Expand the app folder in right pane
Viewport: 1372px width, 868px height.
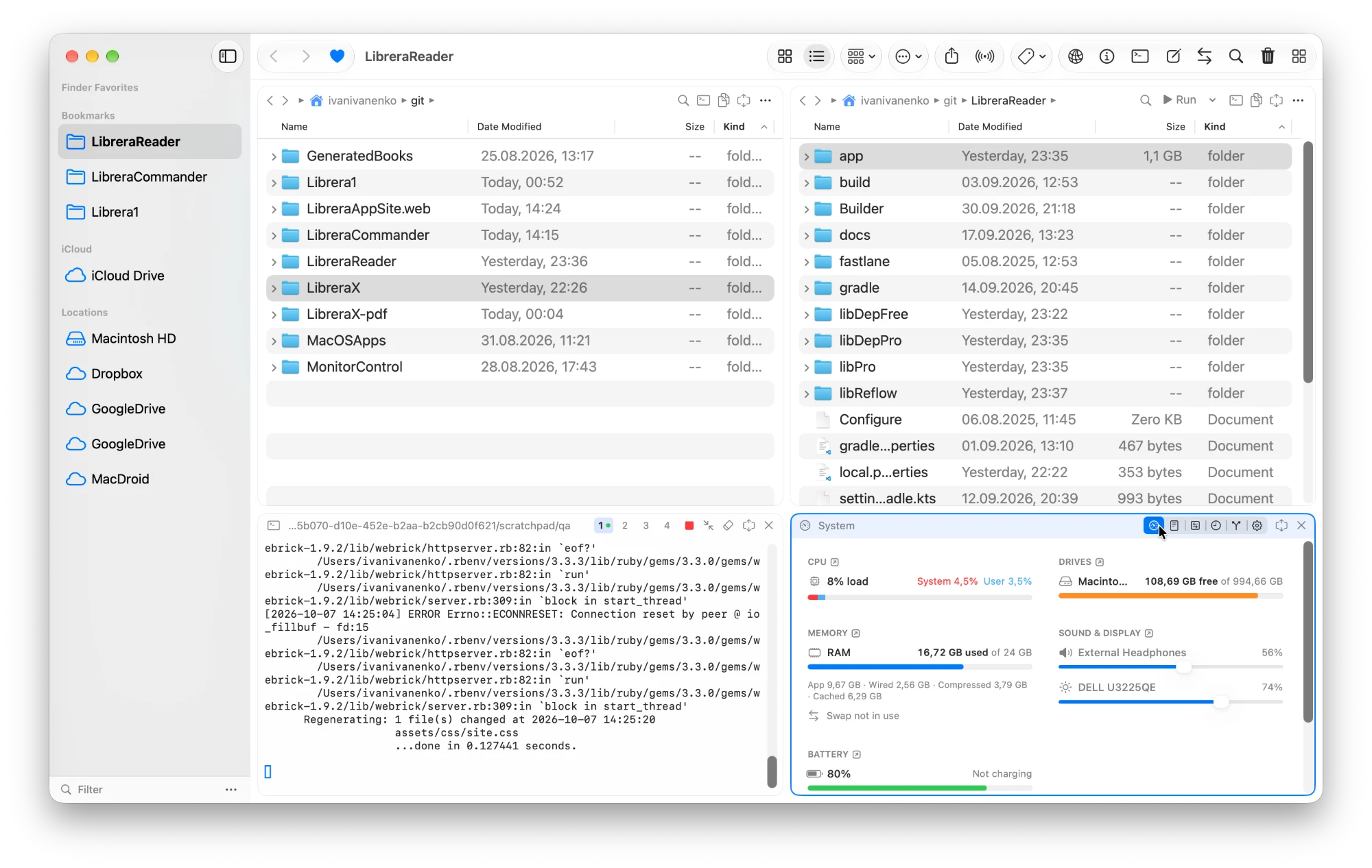point(807,157)
